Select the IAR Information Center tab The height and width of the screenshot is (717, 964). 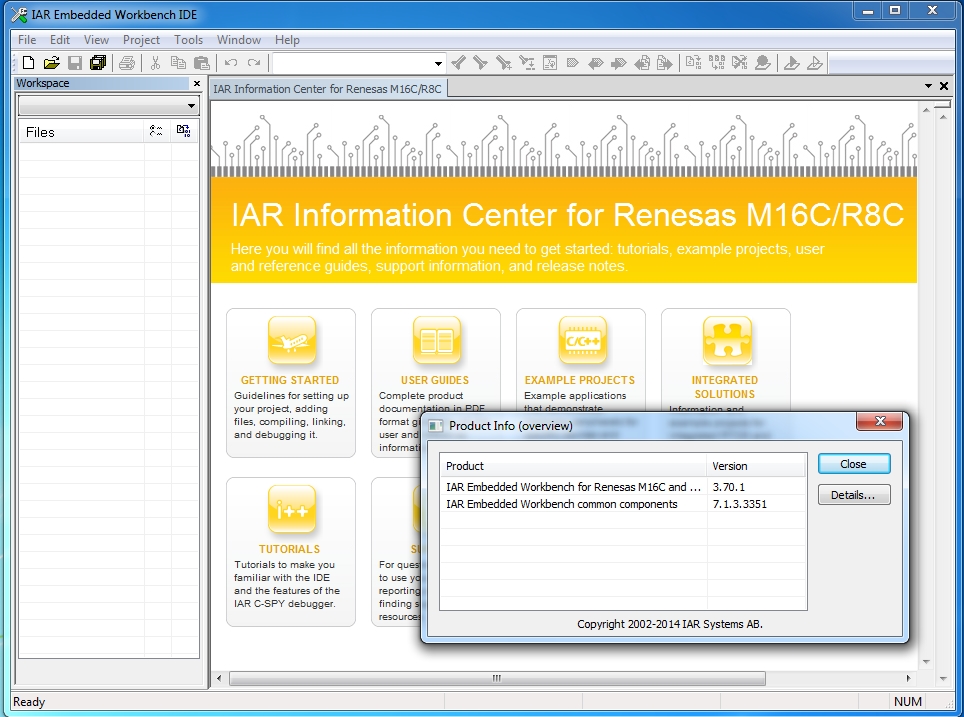pos(327,89)
